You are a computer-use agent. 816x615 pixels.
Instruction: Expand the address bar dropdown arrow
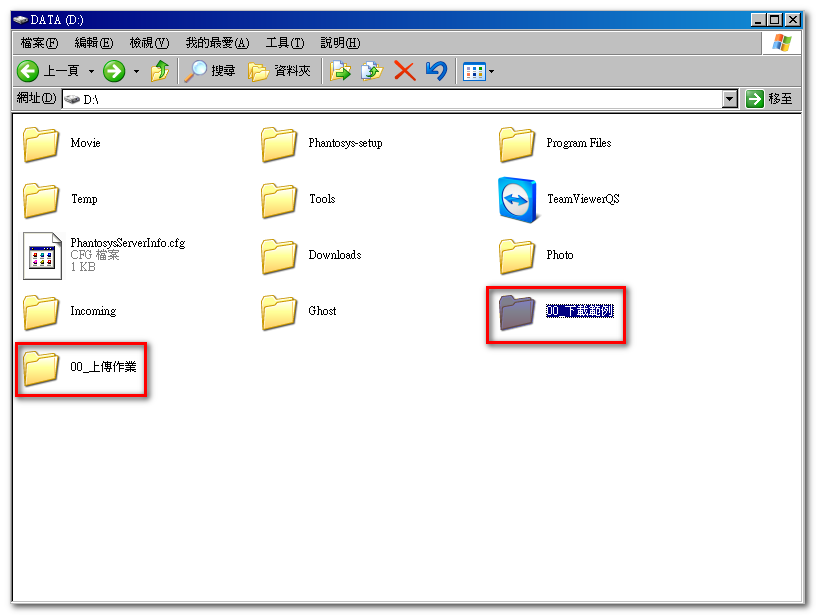coord(729,99)
